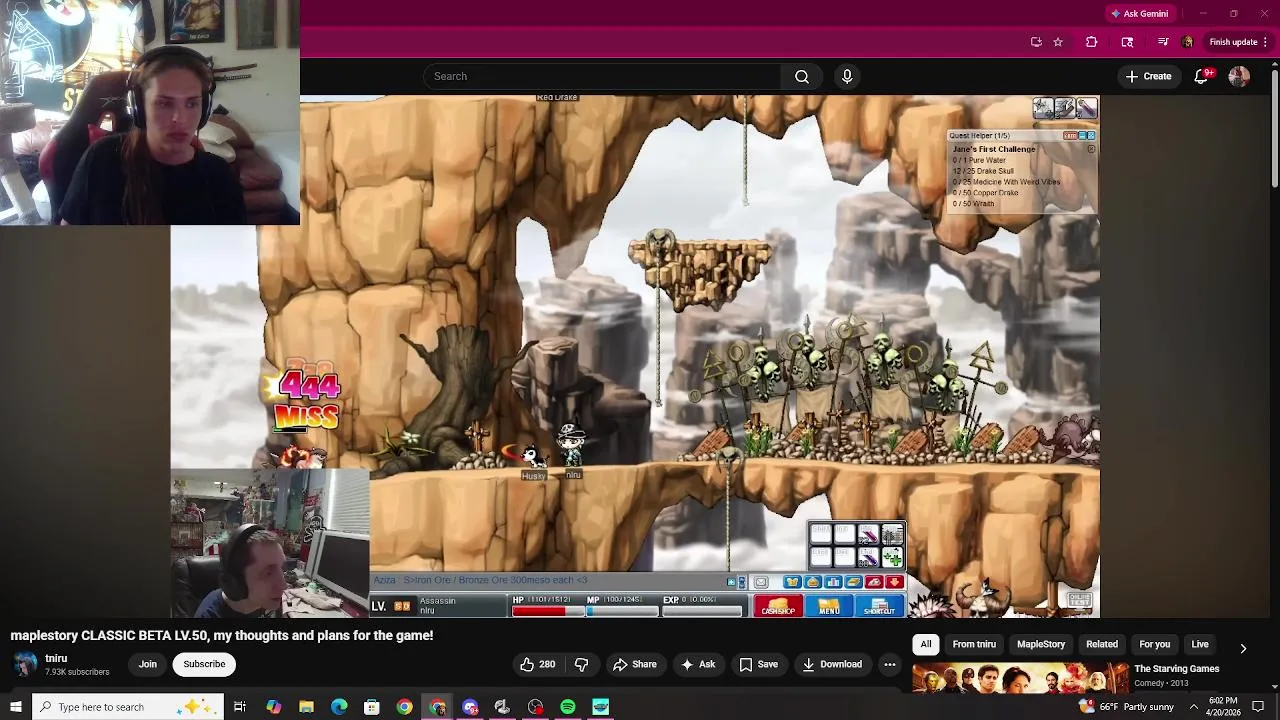Open the Chrome three-dot menu
1280x720 pixels.
coord(1265,42)
